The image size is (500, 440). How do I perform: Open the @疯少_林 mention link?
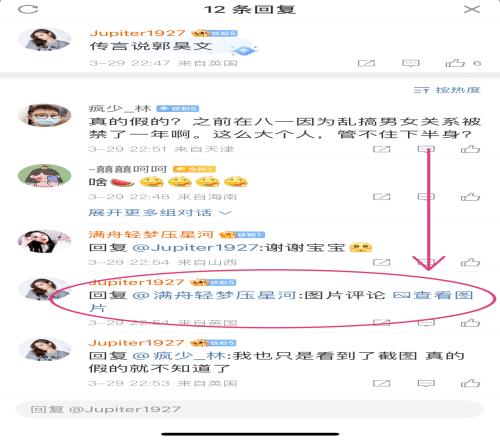pos(179,356)
